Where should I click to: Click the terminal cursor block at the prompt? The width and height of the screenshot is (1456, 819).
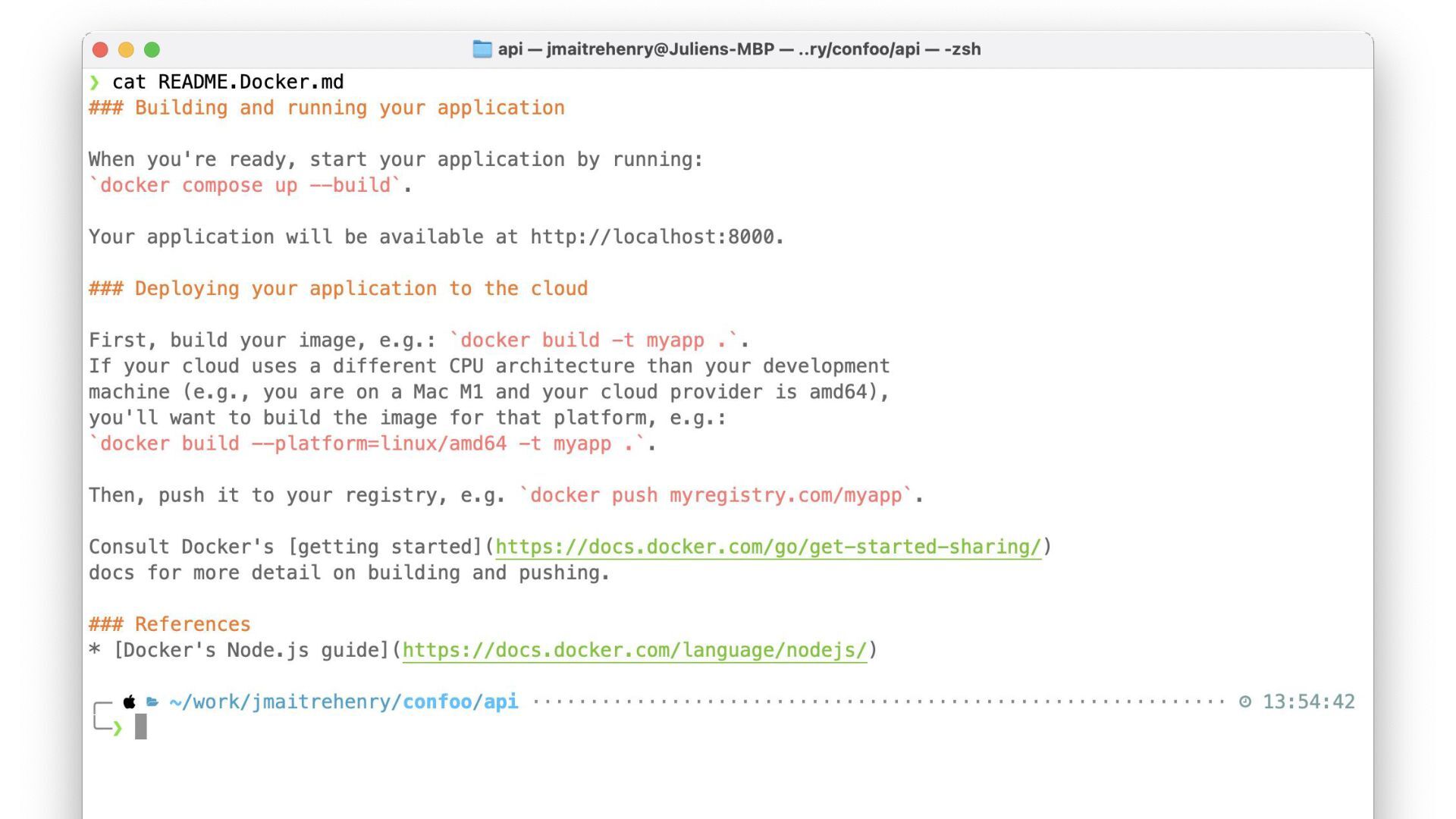click(x=140, y=726)
